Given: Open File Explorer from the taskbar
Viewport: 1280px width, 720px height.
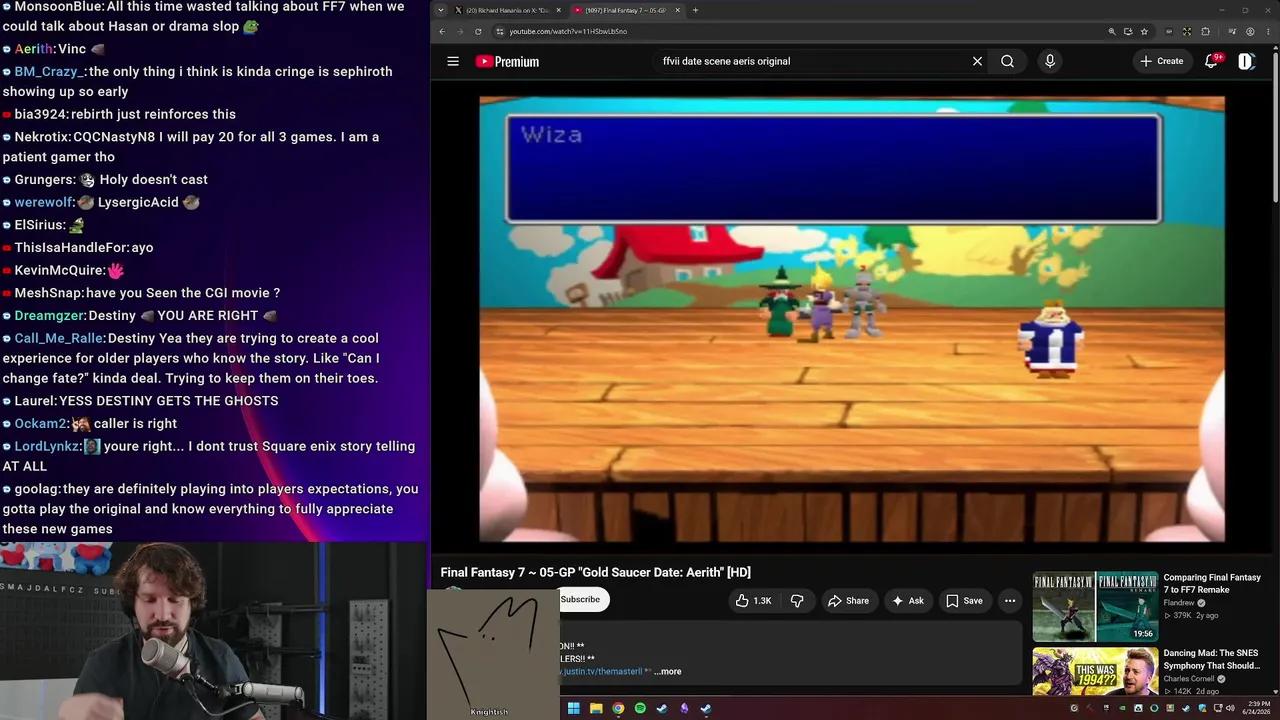Looking at the screenshot, I should (596, 708).
